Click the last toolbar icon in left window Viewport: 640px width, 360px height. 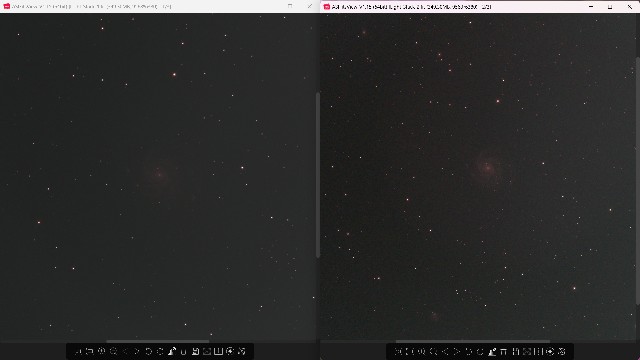[x=242, y=351]
